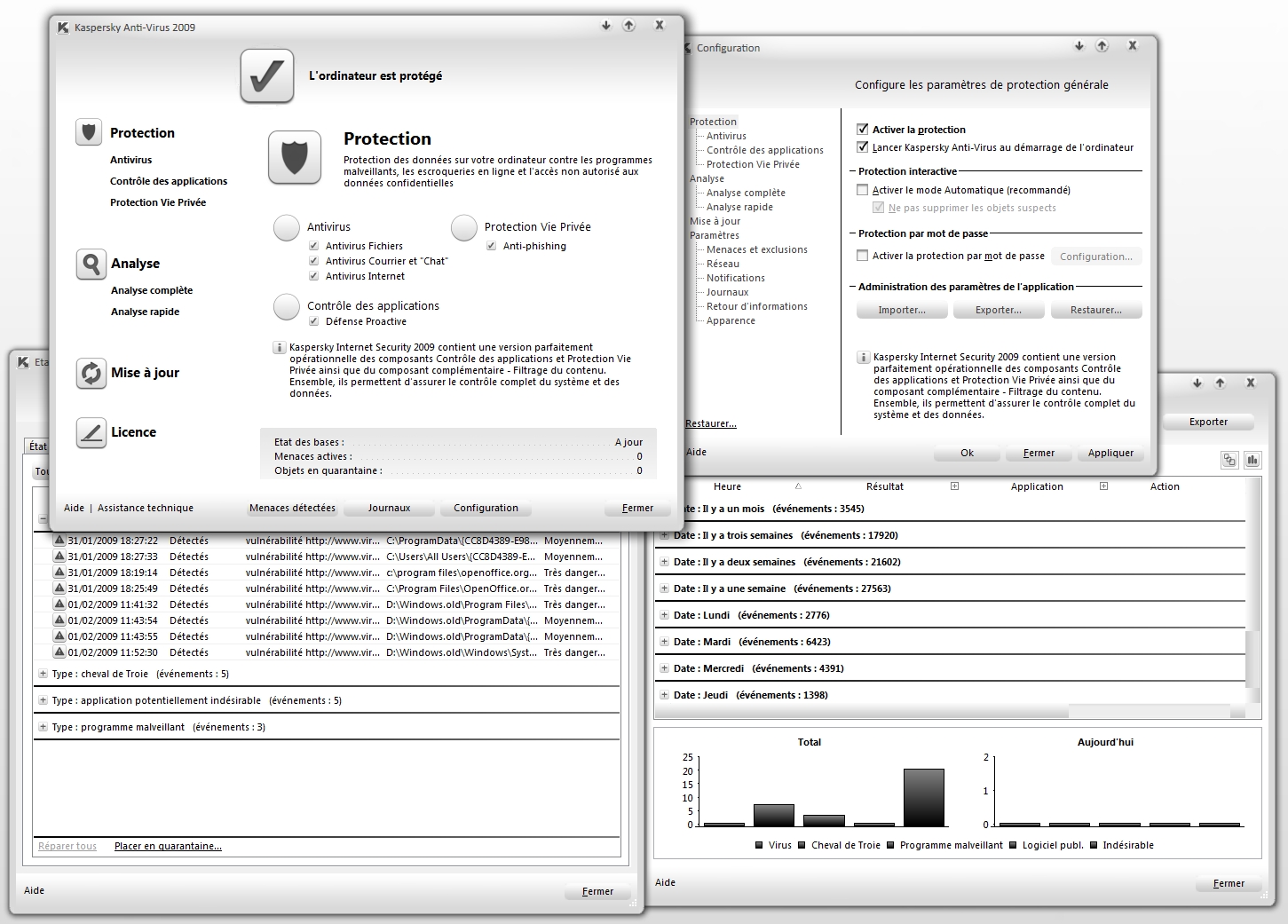Screen dimensions: 1288x924
Task: Click the Analyse magnifier icon
Action: tap(91, 264)
